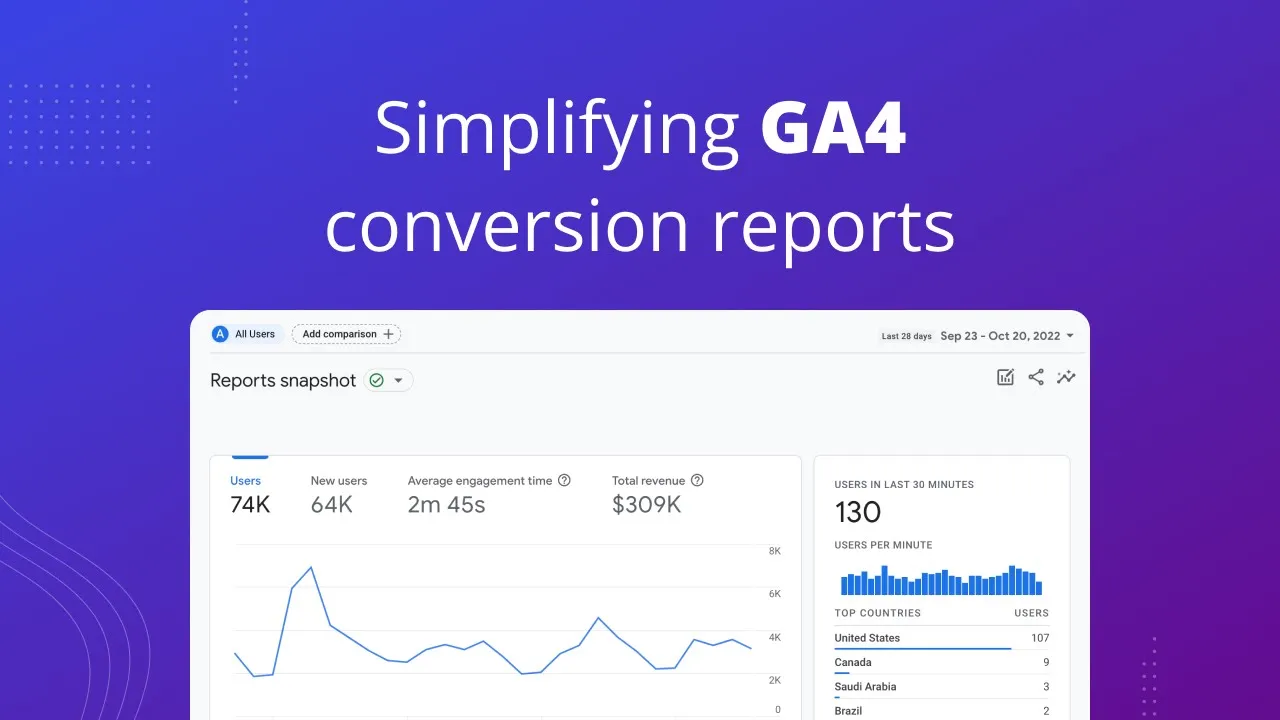The height and width of the screenshot is (720, 1280).
Task: Click the green checkmark status icon
Action: click(x=376, y=380)
